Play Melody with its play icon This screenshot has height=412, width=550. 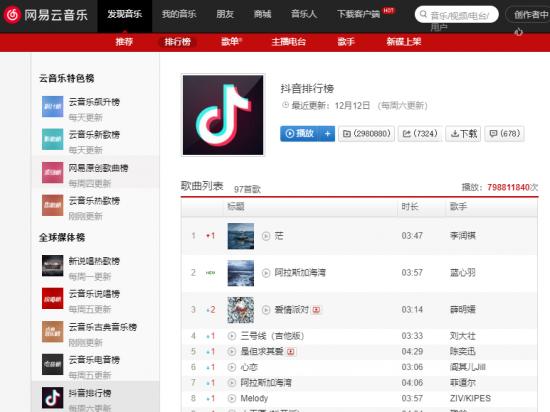coord(232,398)
